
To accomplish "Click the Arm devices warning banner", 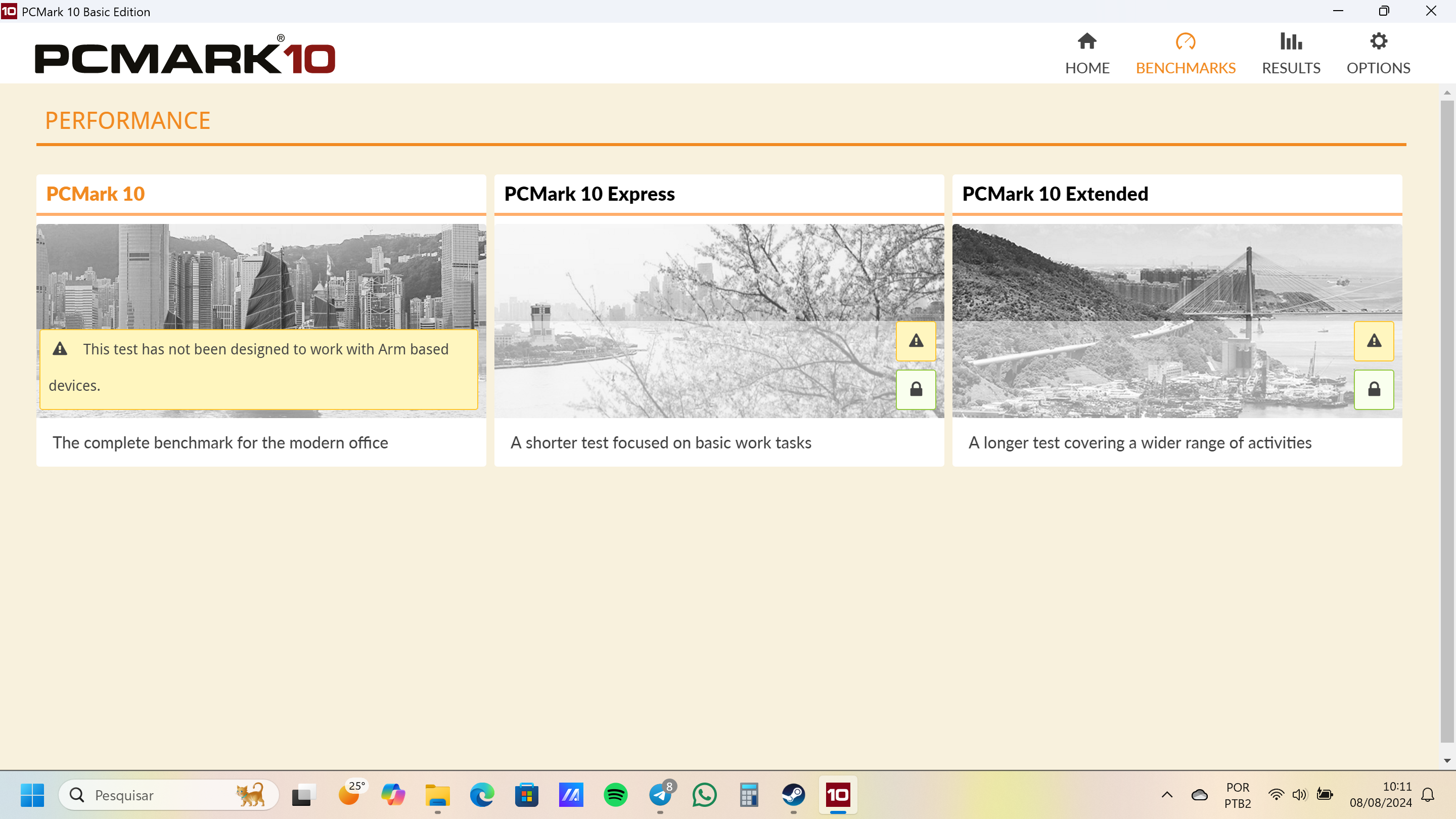I will (258, 369).
